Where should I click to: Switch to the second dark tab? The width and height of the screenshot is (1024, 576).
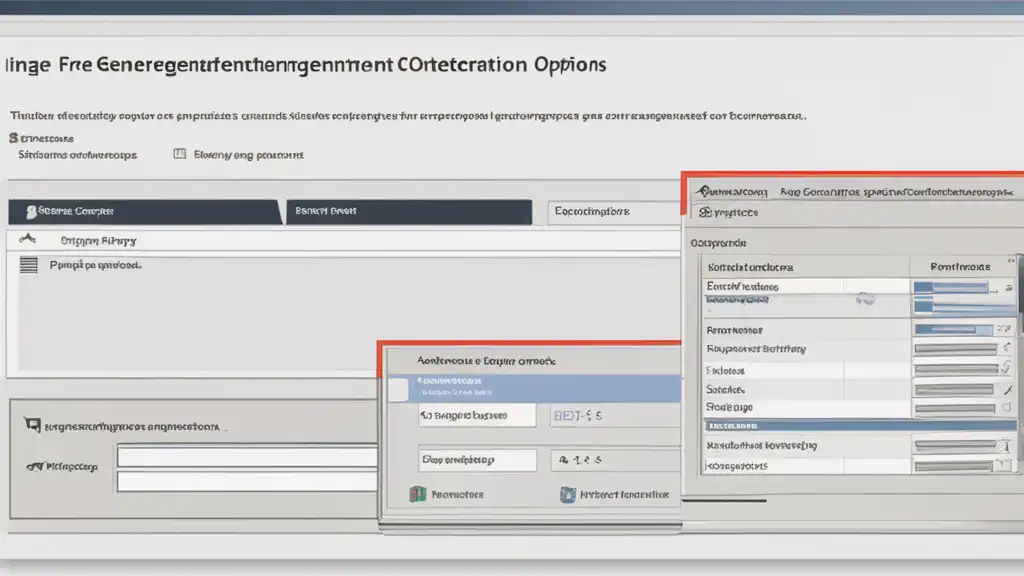[x=408, y=212]
